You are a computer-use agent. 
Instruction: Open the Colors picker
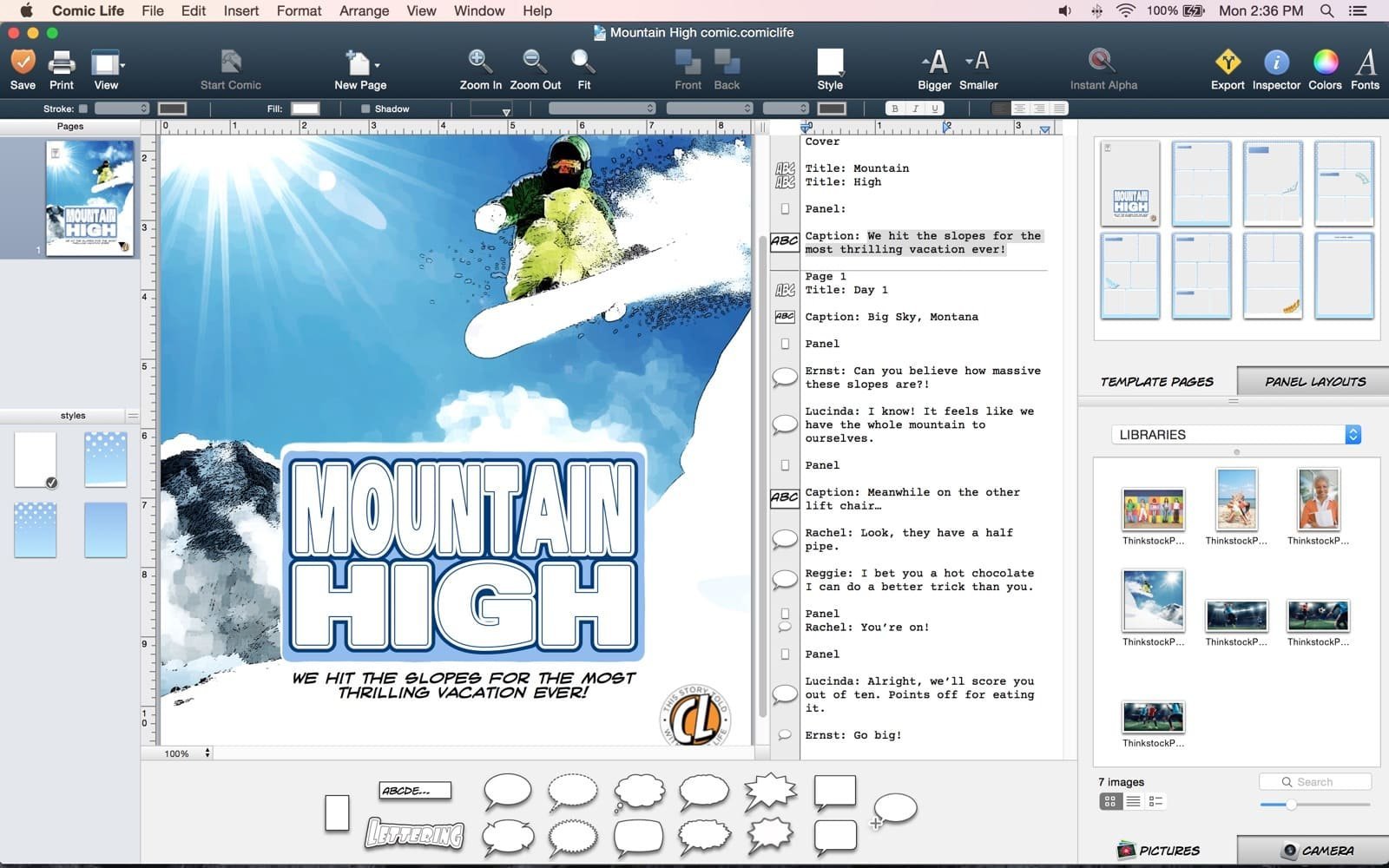[x=1325, y=62]
